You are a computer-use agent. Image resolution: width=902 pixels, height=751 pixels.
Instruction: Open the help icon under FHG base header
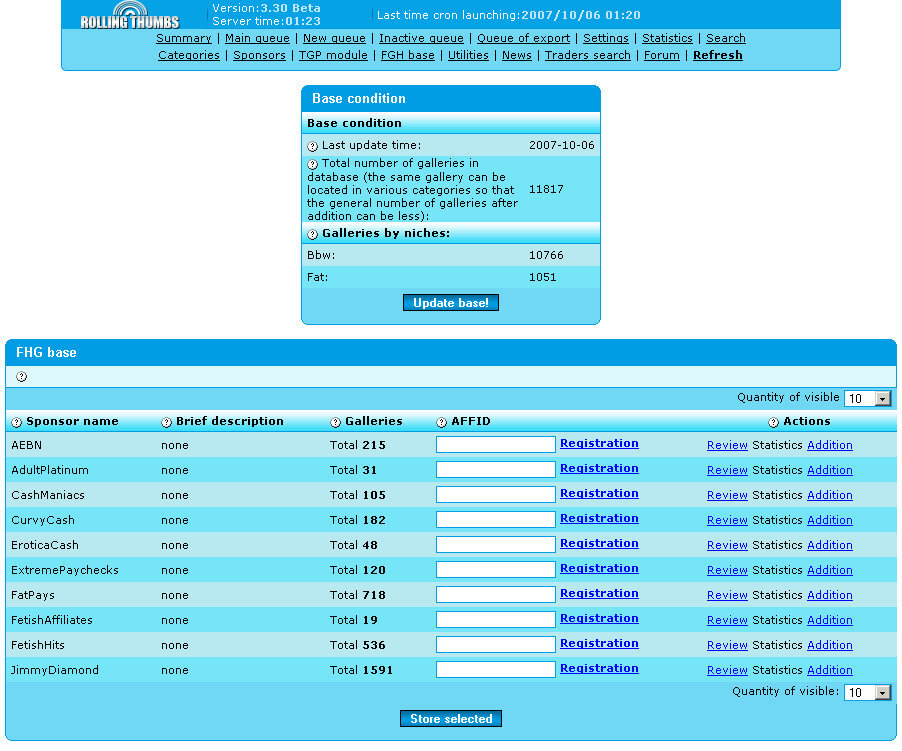tap(21, 377)
